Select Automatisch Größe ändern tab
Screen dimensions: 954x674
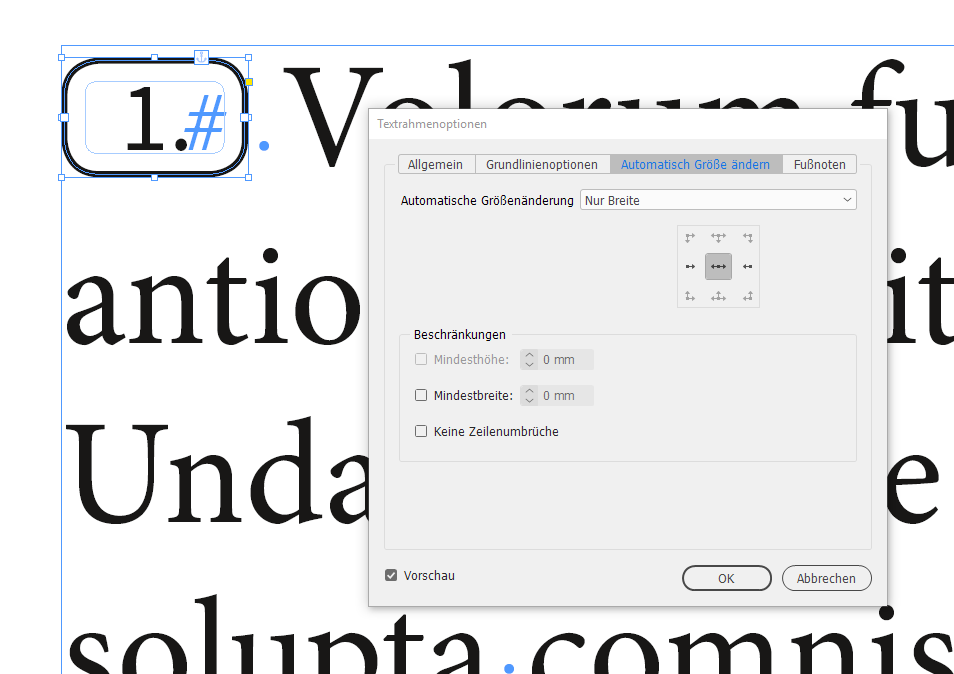[695, 164]
